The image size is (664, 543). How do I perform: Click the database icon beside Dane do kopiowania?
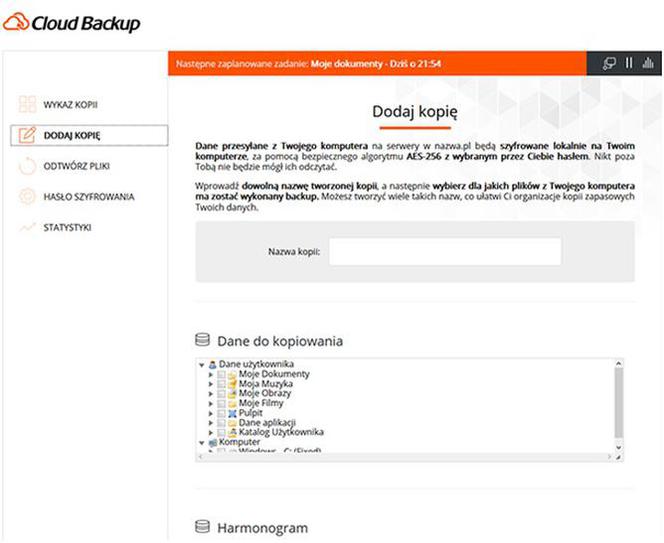(x=202, y=340)
